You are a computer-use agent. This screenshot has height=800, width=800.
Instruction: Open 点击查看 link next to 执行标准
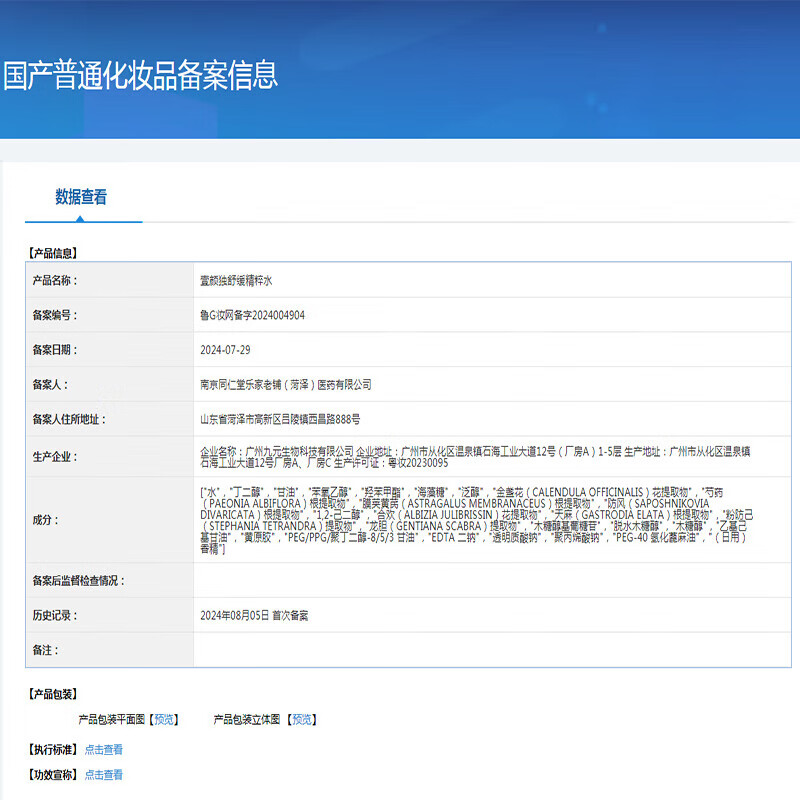point(104,749)
